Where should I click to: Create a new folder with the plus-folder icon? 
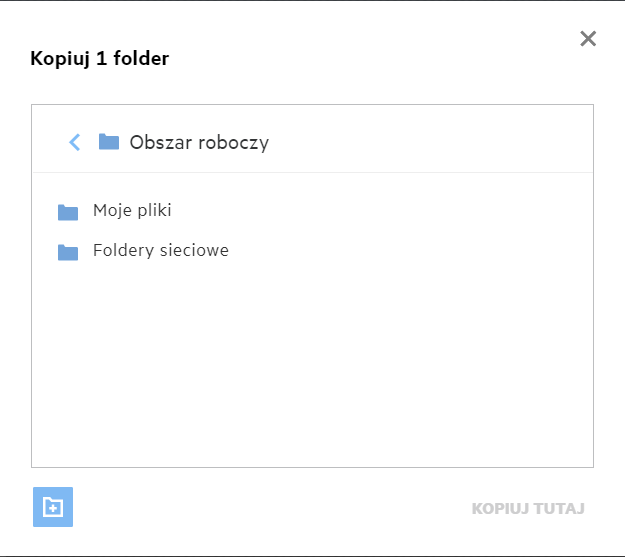(x=53, y=507)
